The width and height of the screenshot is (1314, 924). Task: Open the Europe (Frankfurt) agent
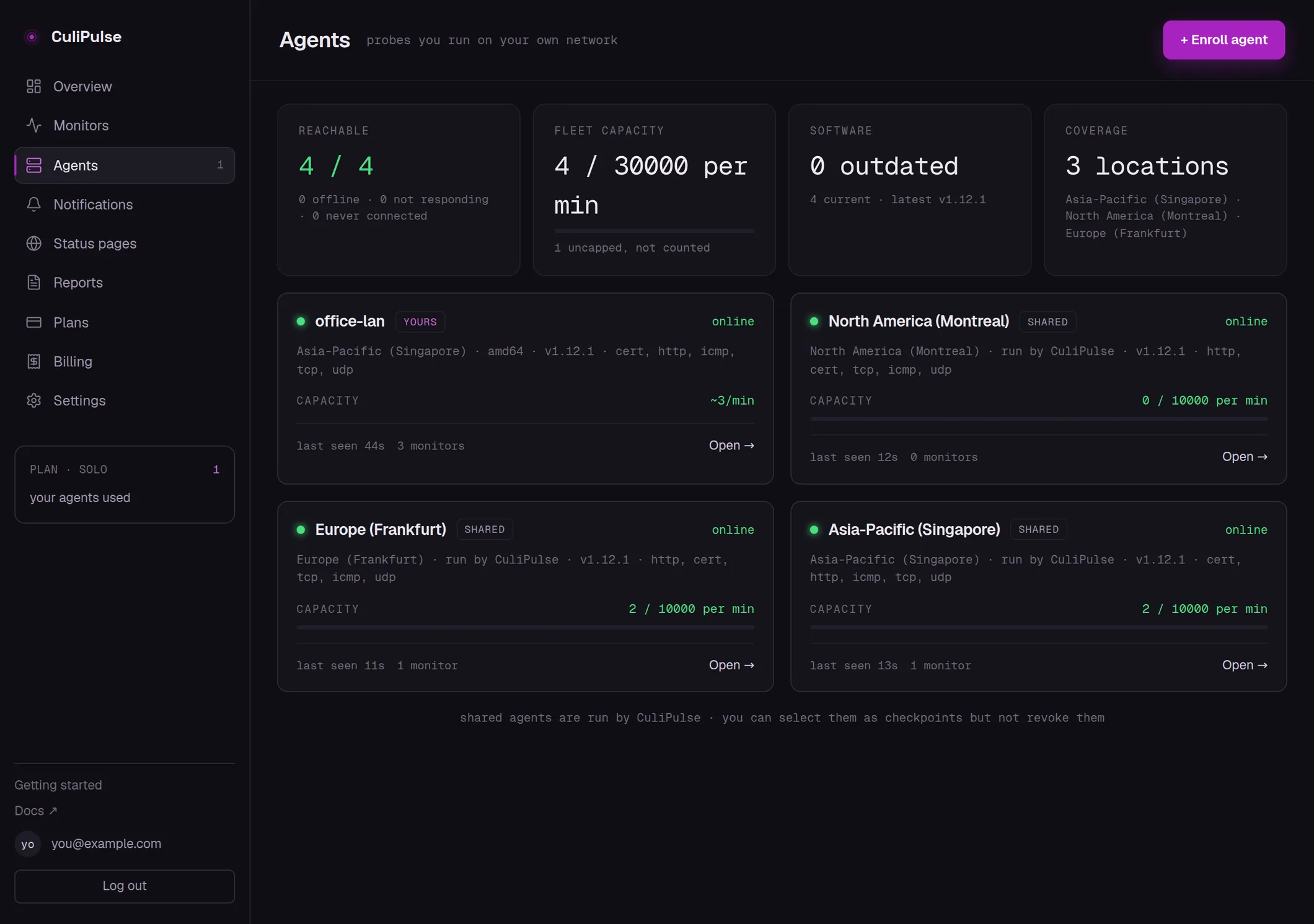click(731, 664)
